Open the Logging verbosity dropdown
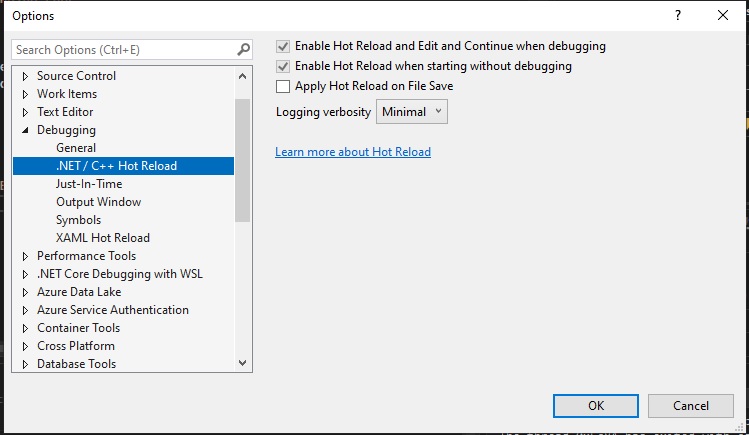 coord(412,112)
